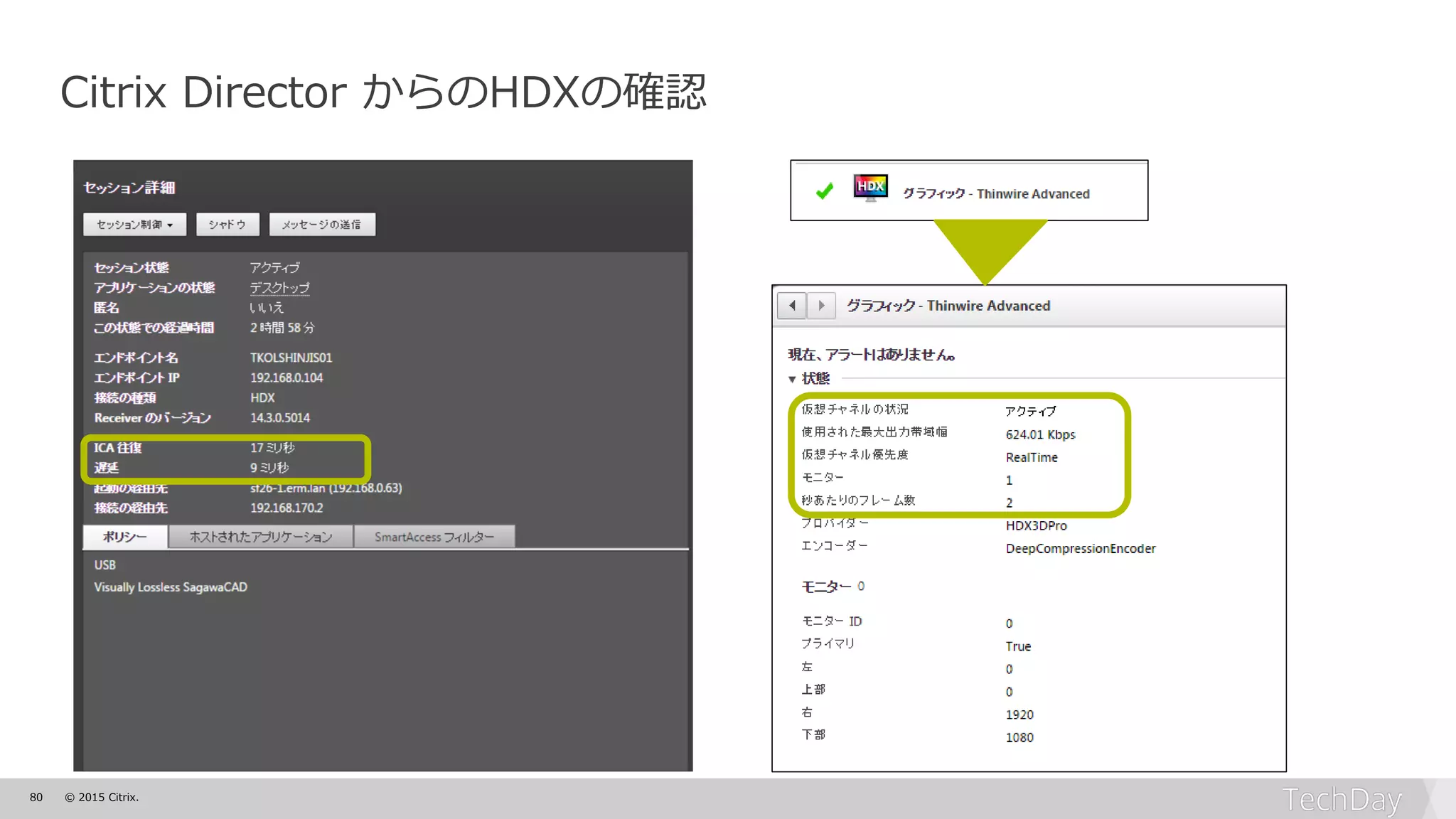Select the True primary monitor value

(x=1018, y=646)
